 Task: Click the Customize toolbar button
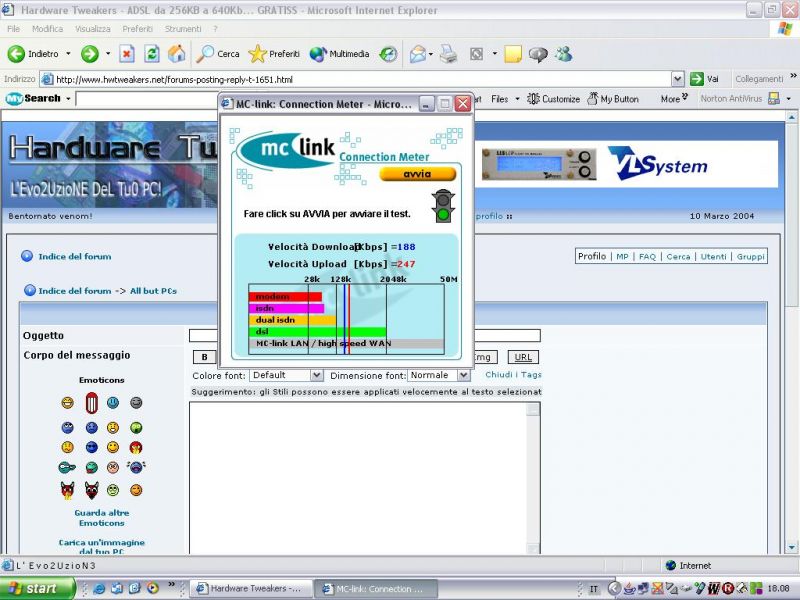(x=554, y=98)
